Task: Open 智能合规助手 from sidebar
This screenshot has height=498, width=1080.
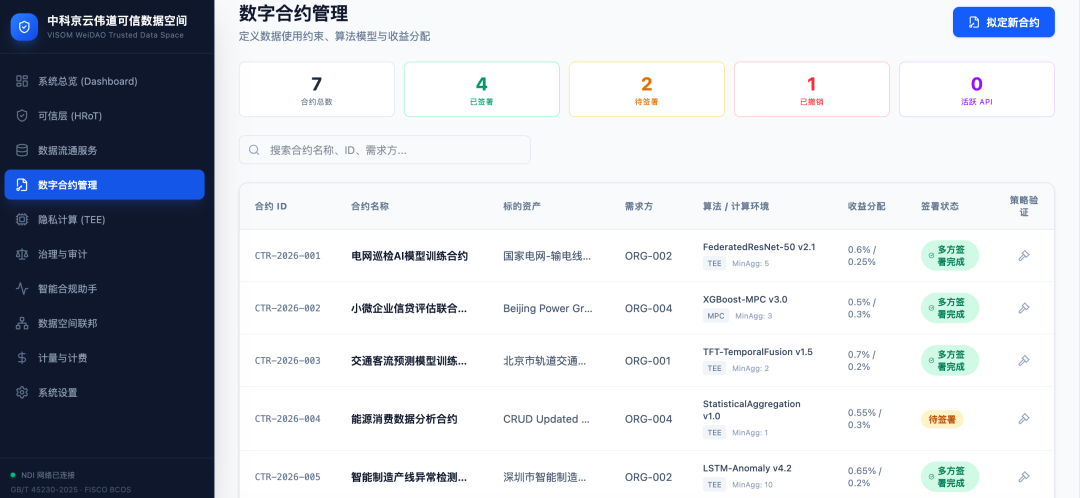Action: (x=104, y=289)
